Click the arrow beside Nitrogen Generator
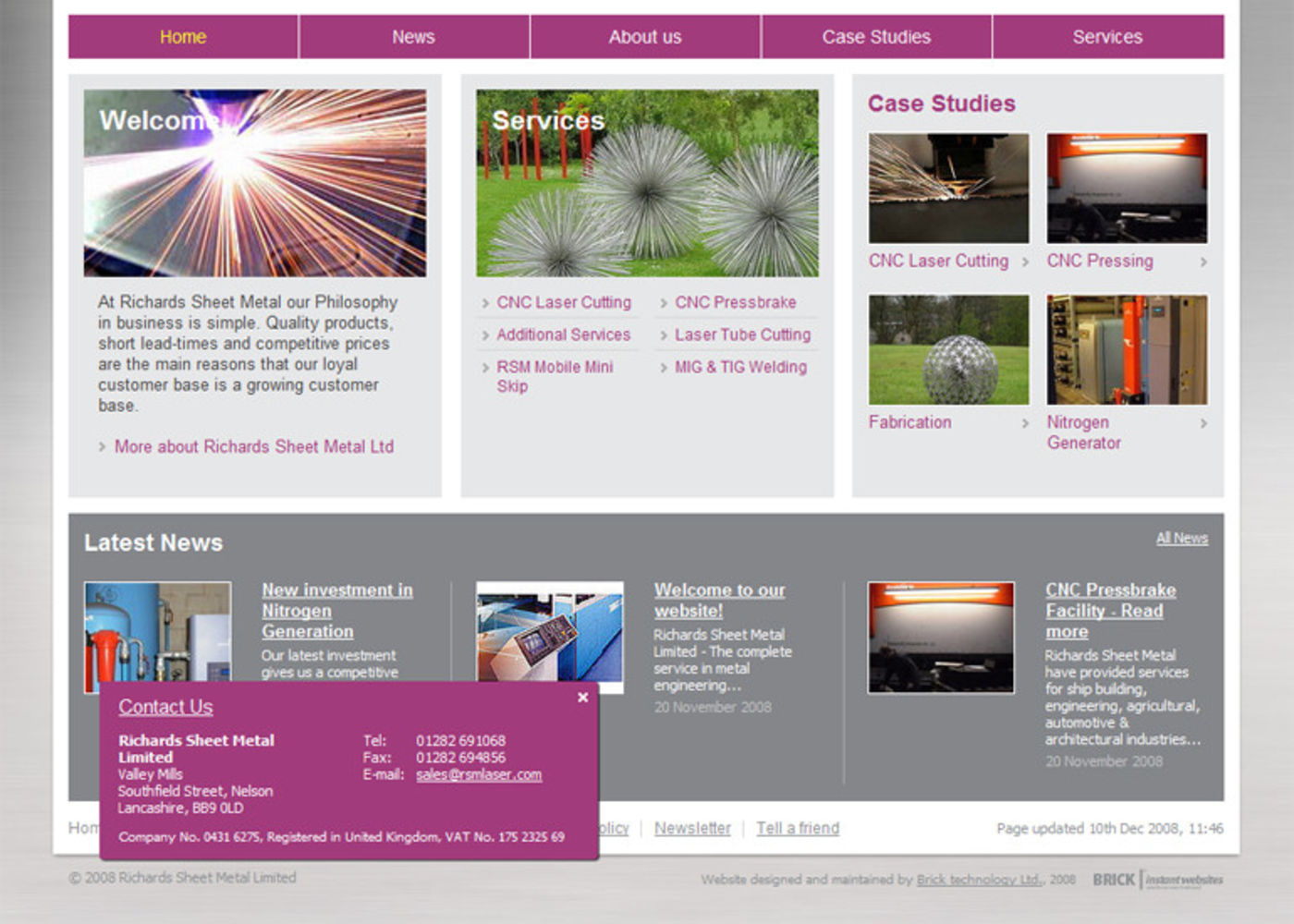The image size is (1294, 924). point(1202,422)
